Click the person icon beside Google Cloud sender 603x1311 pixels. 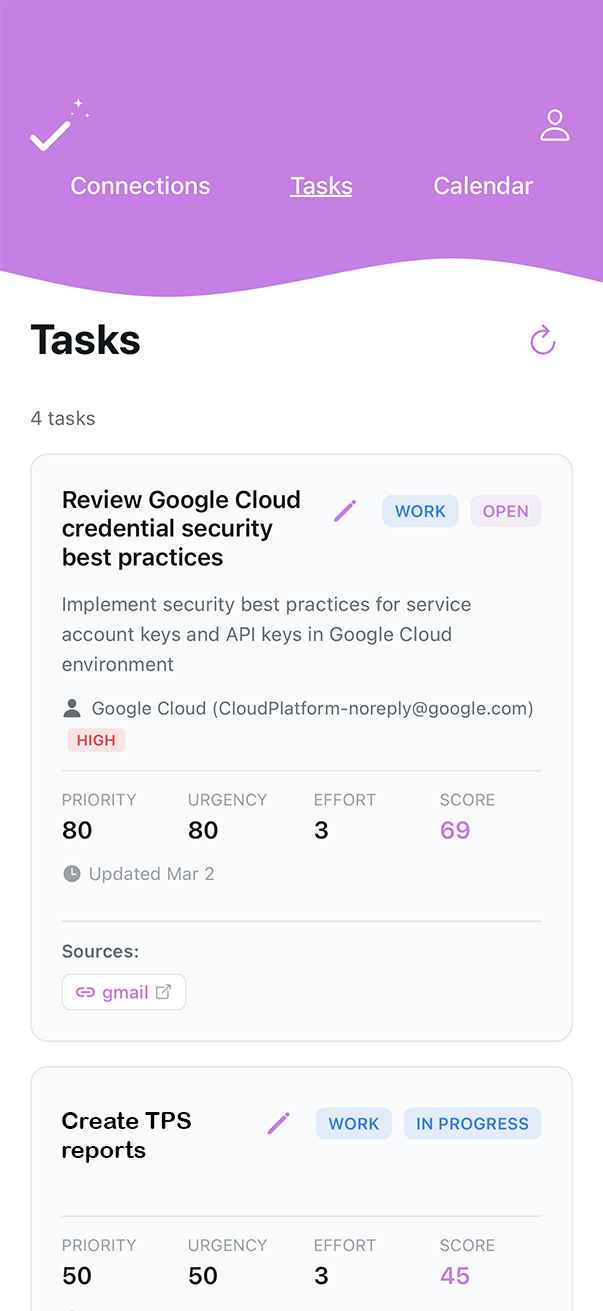[71, 707]
